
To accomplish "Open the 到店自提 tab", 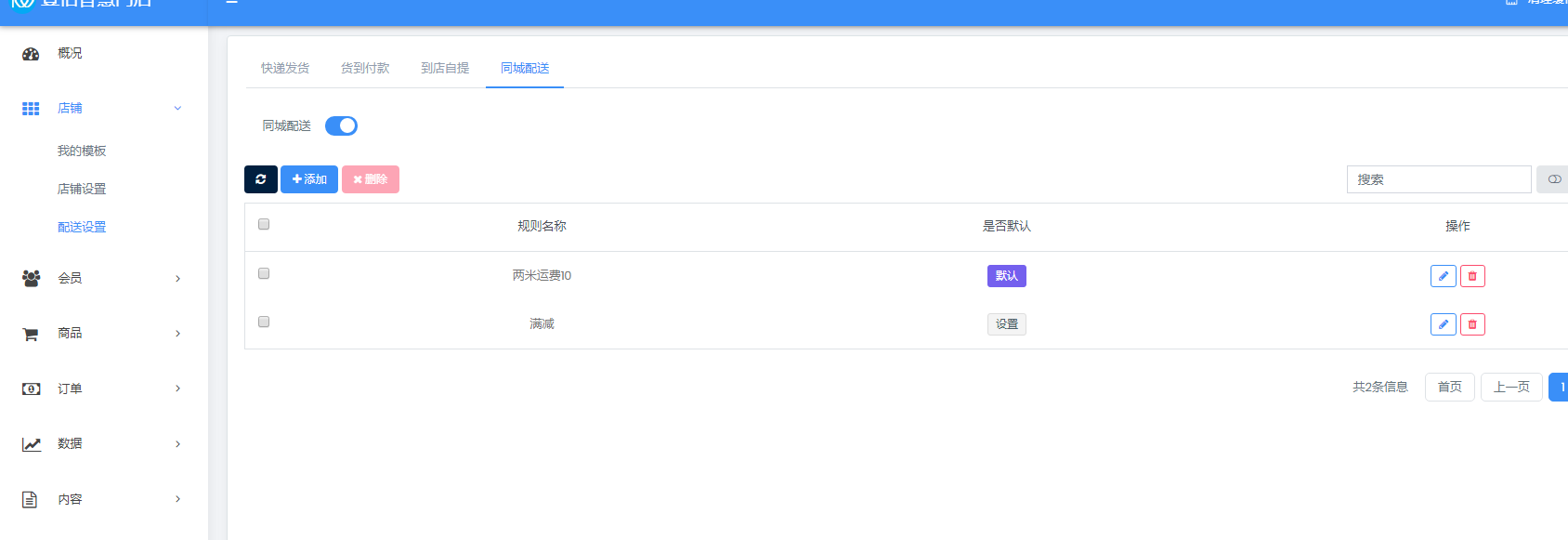I will pos(445,69).
